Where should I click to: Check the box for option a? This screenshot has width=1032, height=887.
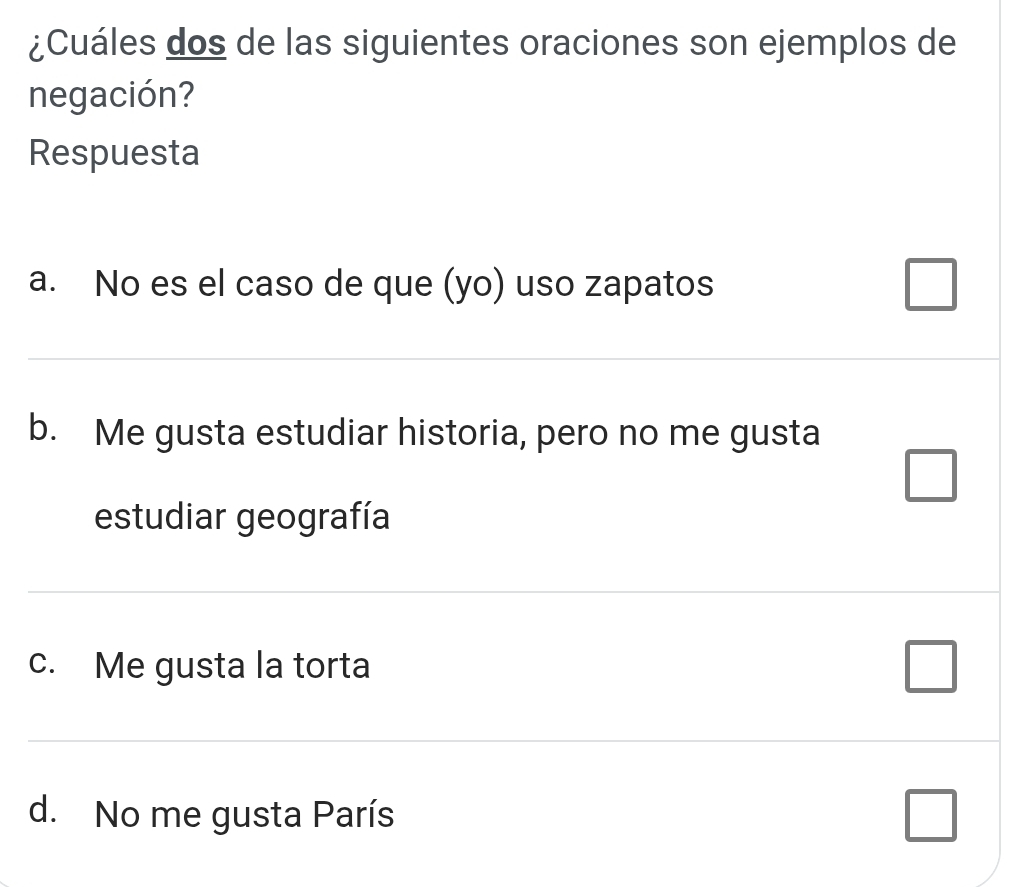(931, 285)
